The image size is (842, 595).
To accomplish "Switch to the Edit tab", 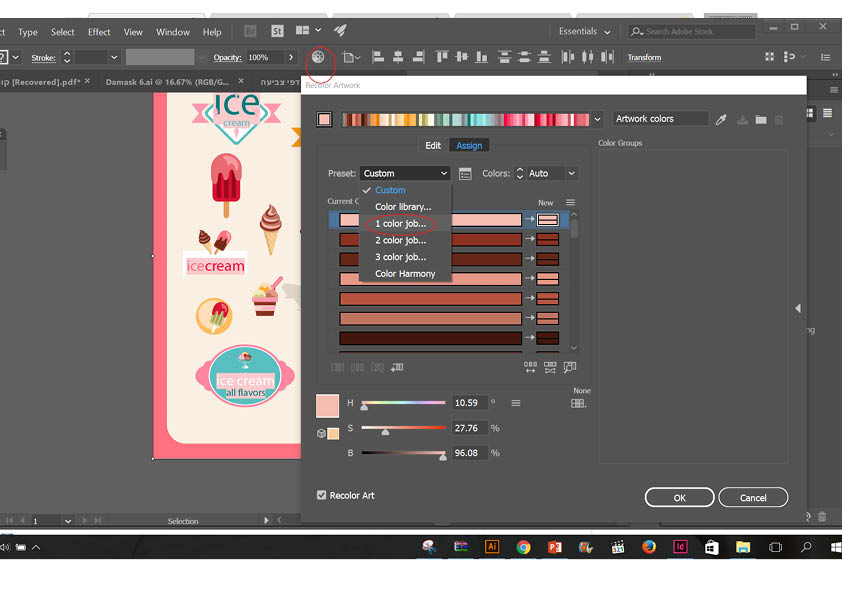I will [433, 146].
